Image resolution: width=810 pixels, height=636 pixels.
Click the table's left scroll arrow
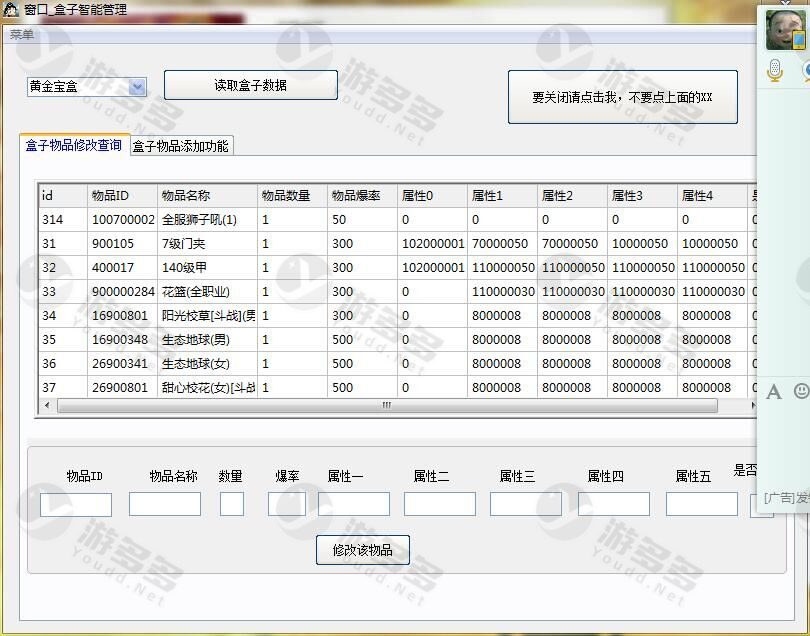[47, 406]
